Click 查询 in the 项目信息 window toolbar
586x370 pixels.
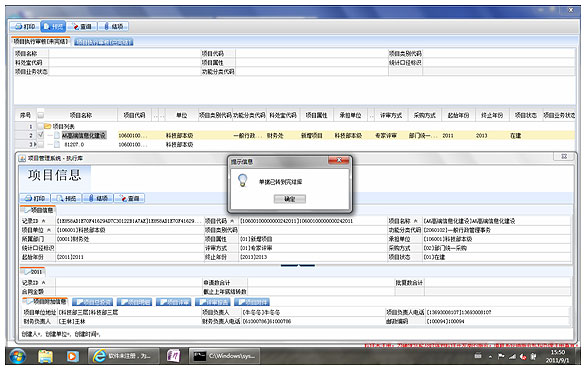(x=129, y=198)
